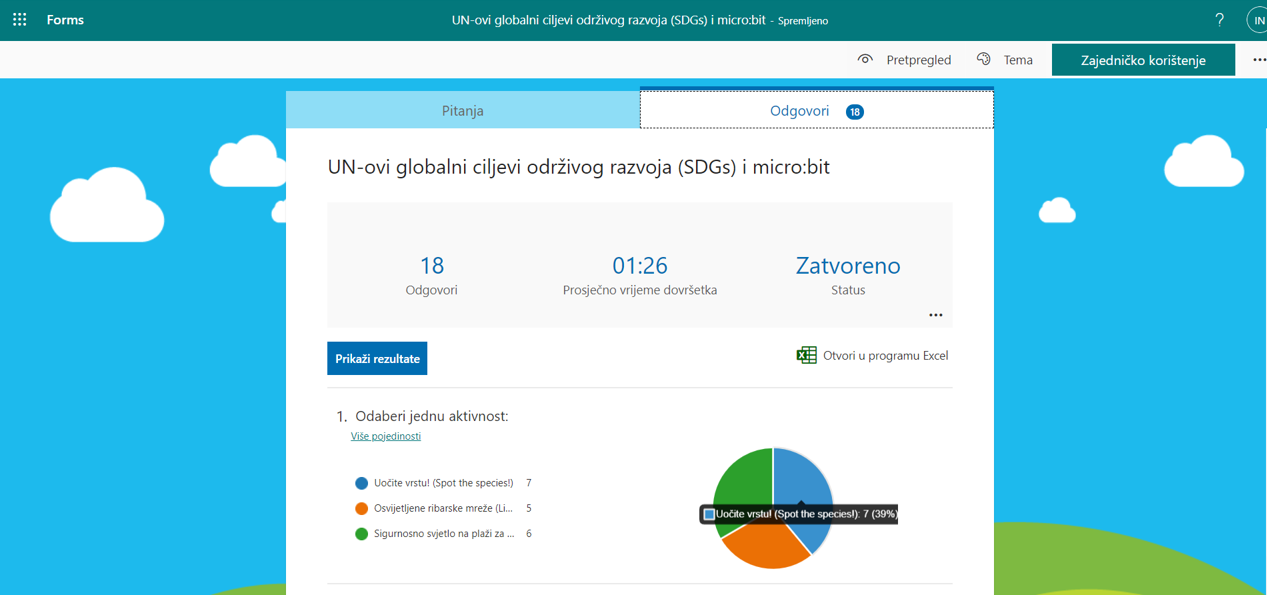Click the form title in the top bar
This screenshot has height=595, width=1267.
click(x=611, y=20)
